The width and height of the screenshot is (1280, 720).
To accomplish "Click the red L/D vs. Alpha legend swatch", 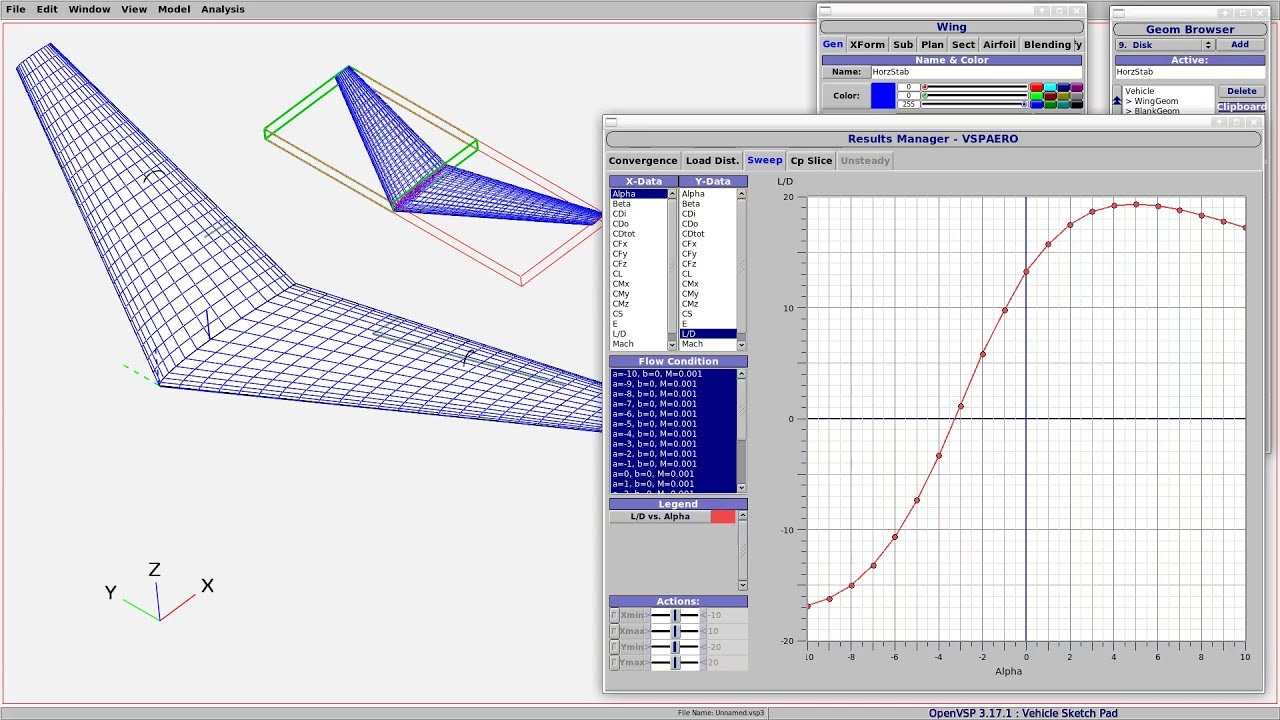I will [723, 517].
